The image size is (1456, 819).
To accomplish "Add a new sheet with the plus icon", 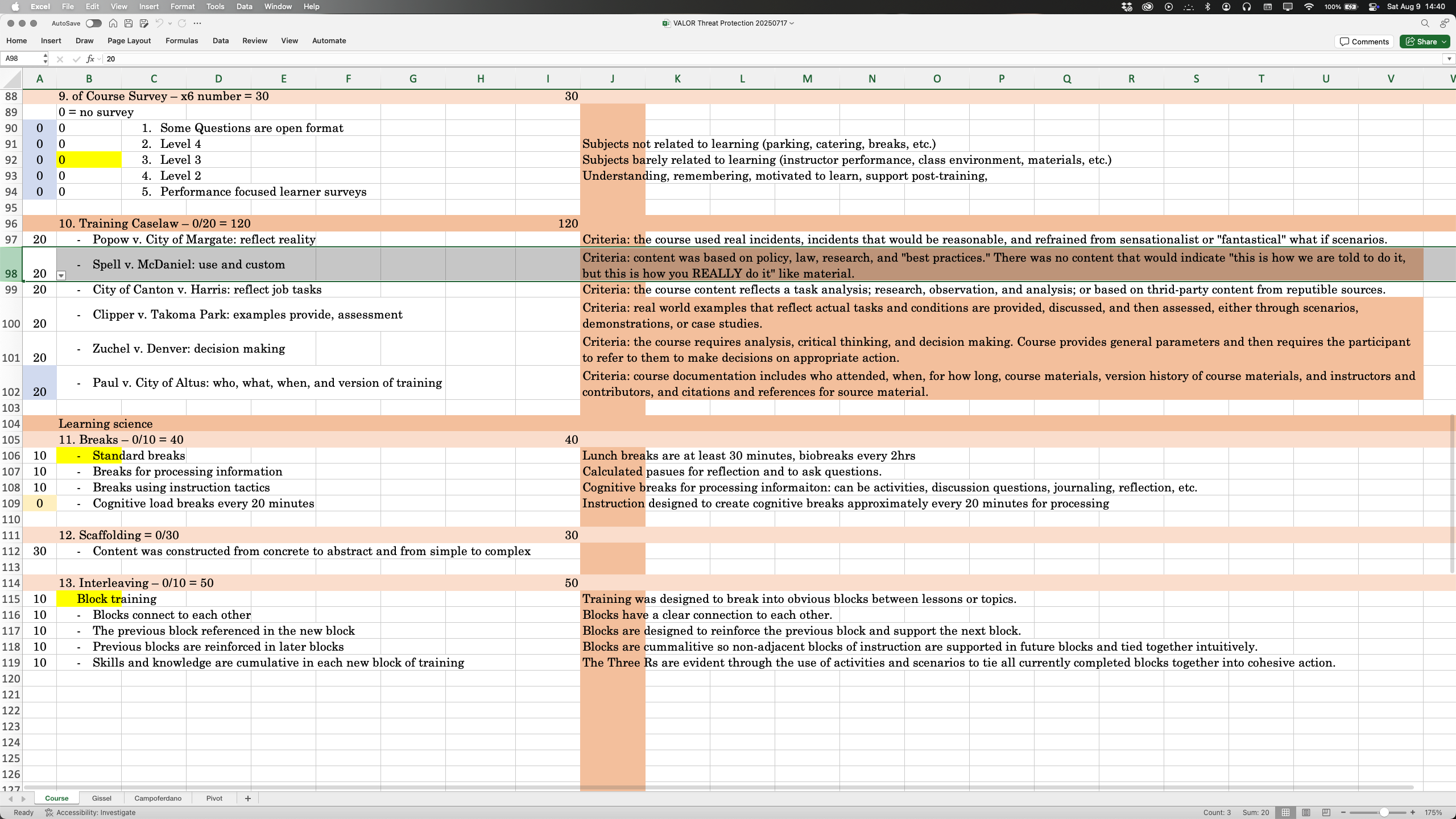I will [x=247, y=799].
